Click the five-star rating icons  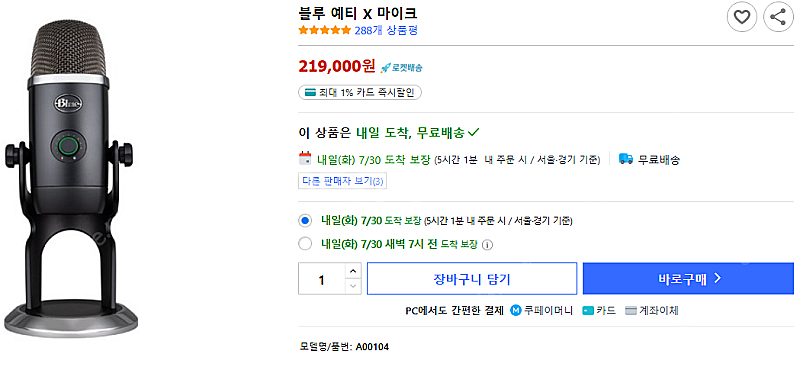(324, 30)
